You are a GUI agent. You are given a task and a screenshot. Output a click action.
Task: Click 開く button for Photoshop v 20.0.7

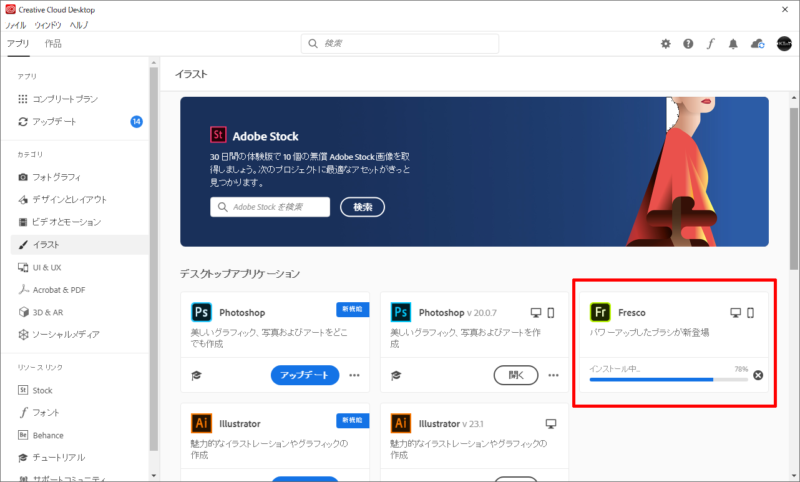516,375
